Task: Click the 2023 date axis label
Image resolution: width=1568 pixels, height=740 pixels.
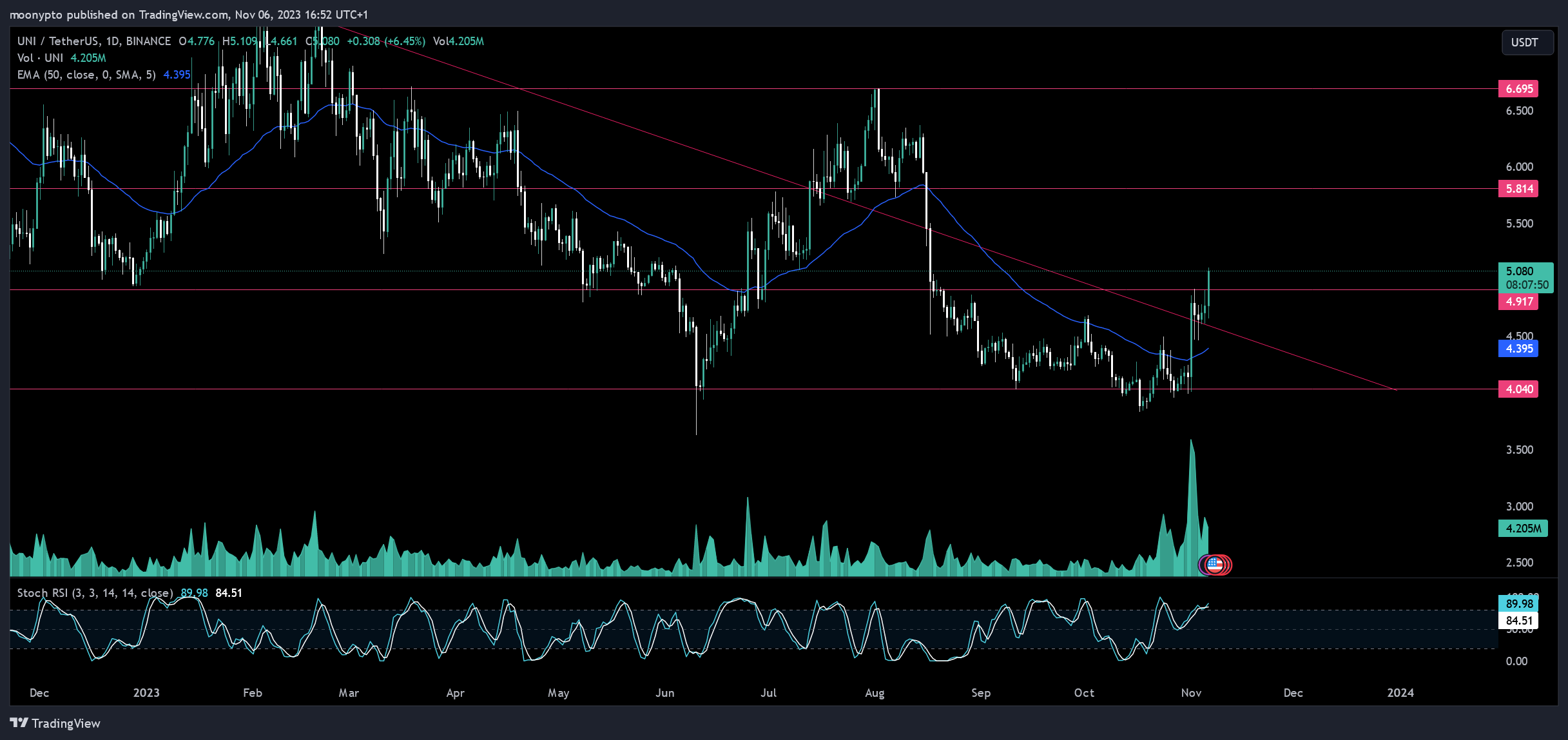Action: click(x=146, y=693)
